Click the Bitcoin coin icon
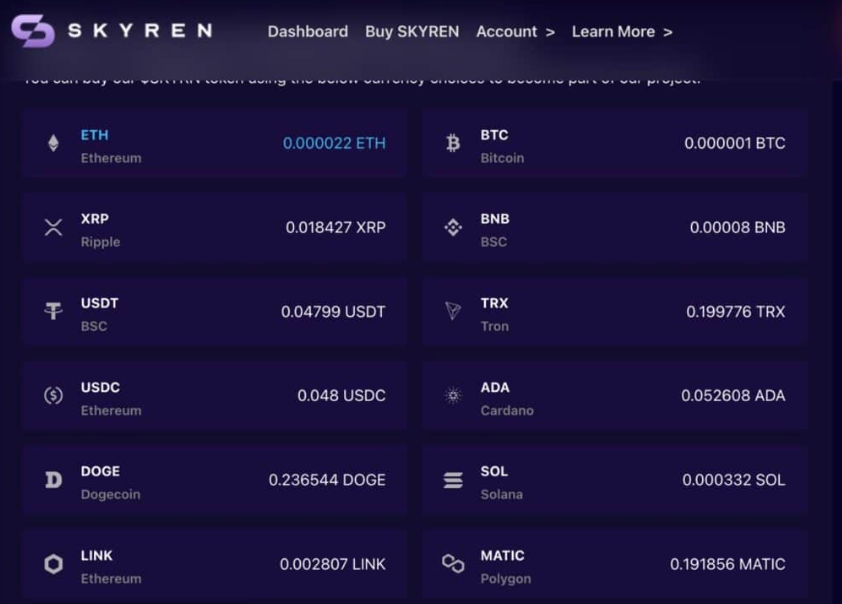 pyautogui.click(x=453, y=143)
